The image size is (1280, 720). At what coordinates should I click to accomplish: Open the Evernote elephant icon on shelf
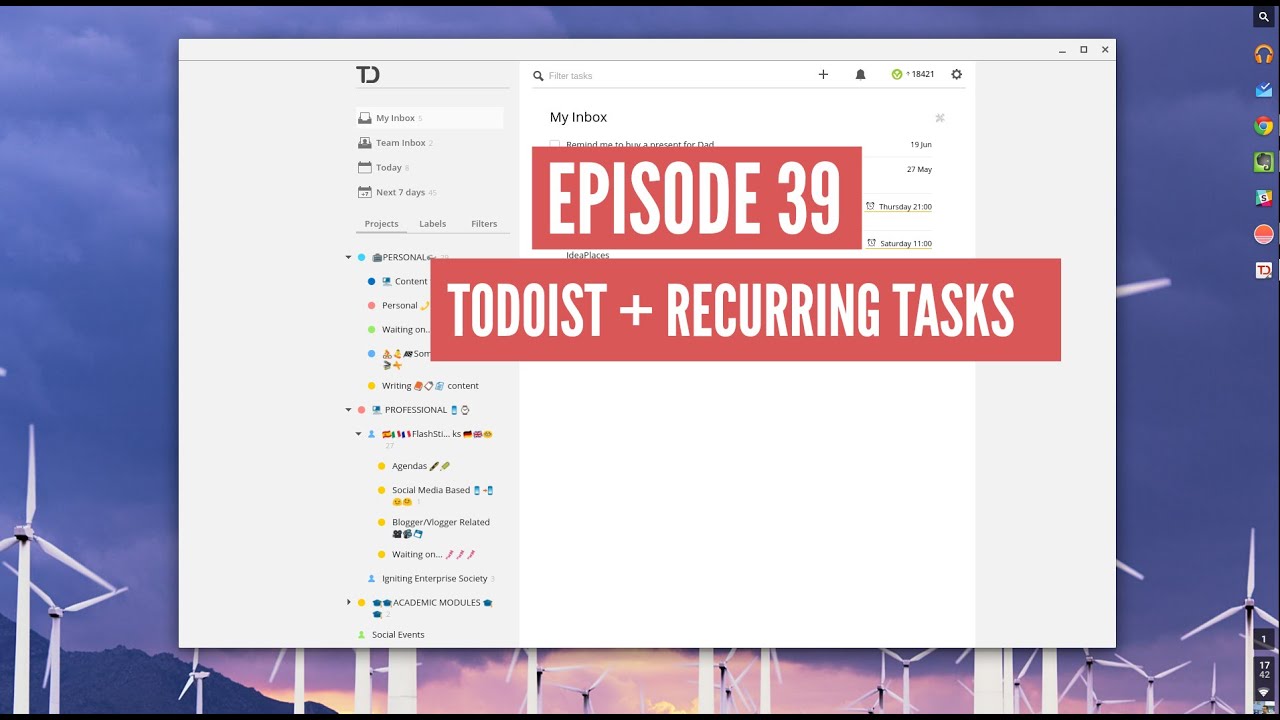tap(1264, 162)
